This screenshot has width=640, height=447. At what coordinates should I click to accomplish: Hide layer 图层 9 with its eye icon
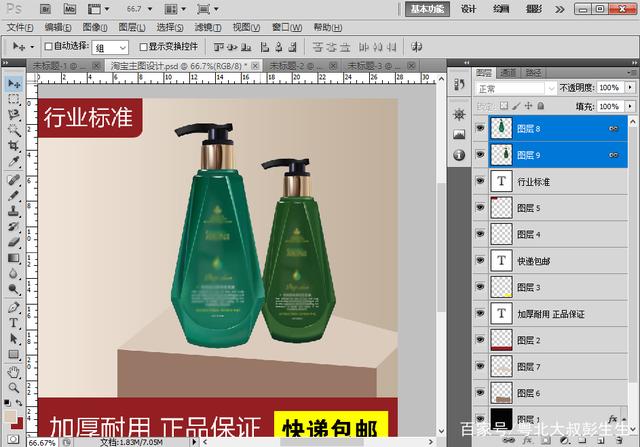pos(480,155)
